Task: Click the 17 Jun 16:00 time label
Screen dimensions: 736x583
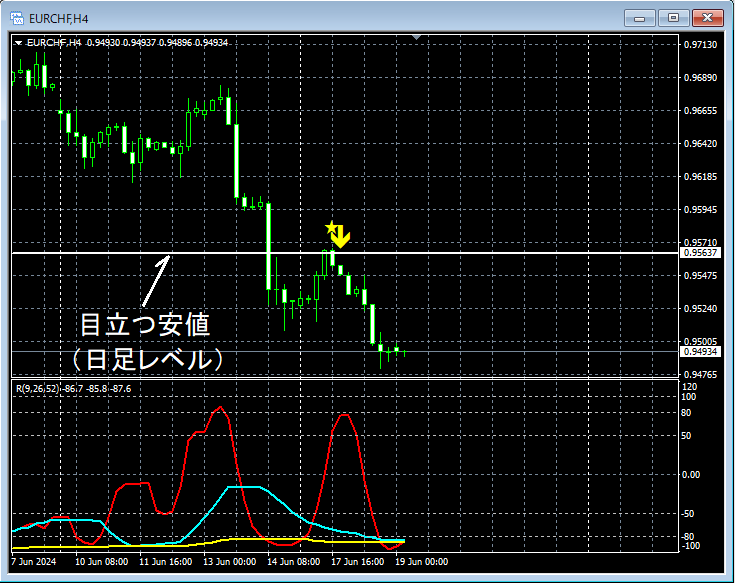Action: [x=358, y=562]
